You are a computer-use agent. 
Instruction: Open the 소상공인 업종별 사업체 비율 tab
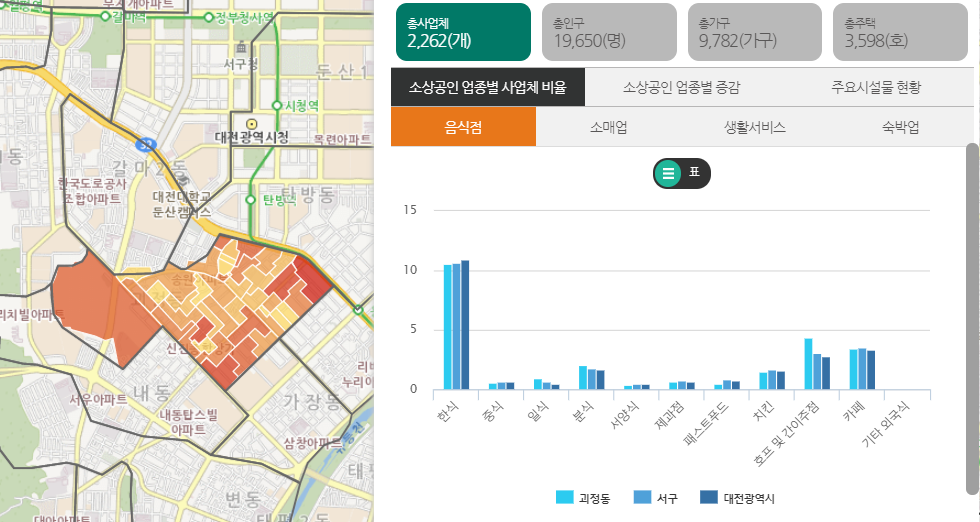pyautogui.click(x=488, y=88)
